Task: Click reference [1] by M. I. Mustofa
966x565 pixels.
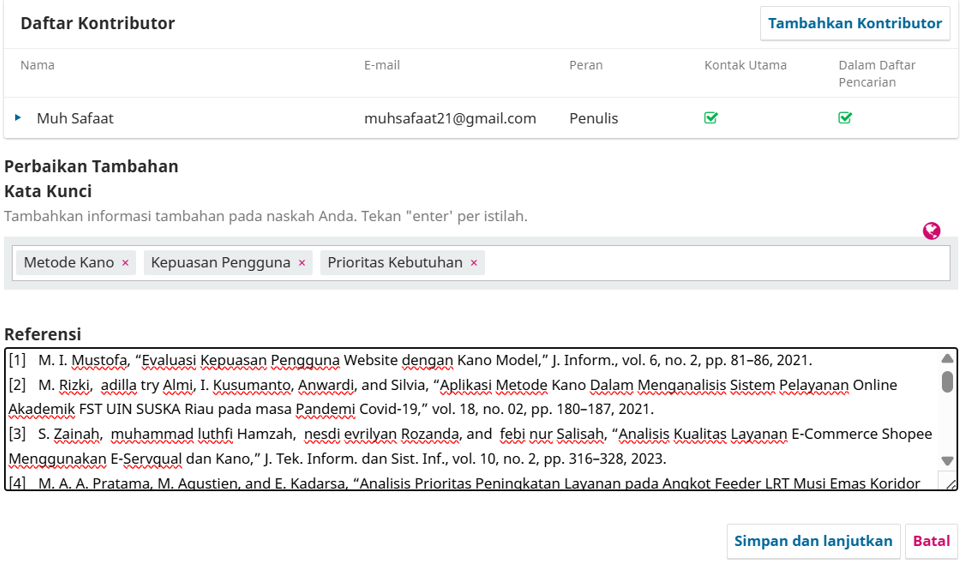Action: [x=410, y=360]
